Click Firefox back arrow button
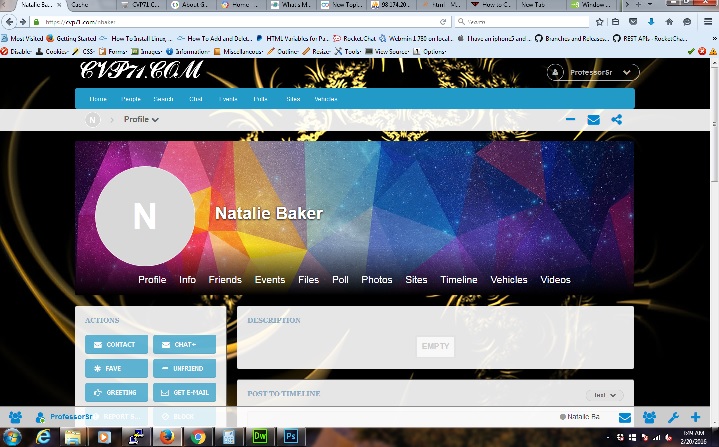Image resolution: width=719 pixels, height=447 pixels. pos(10,22)
